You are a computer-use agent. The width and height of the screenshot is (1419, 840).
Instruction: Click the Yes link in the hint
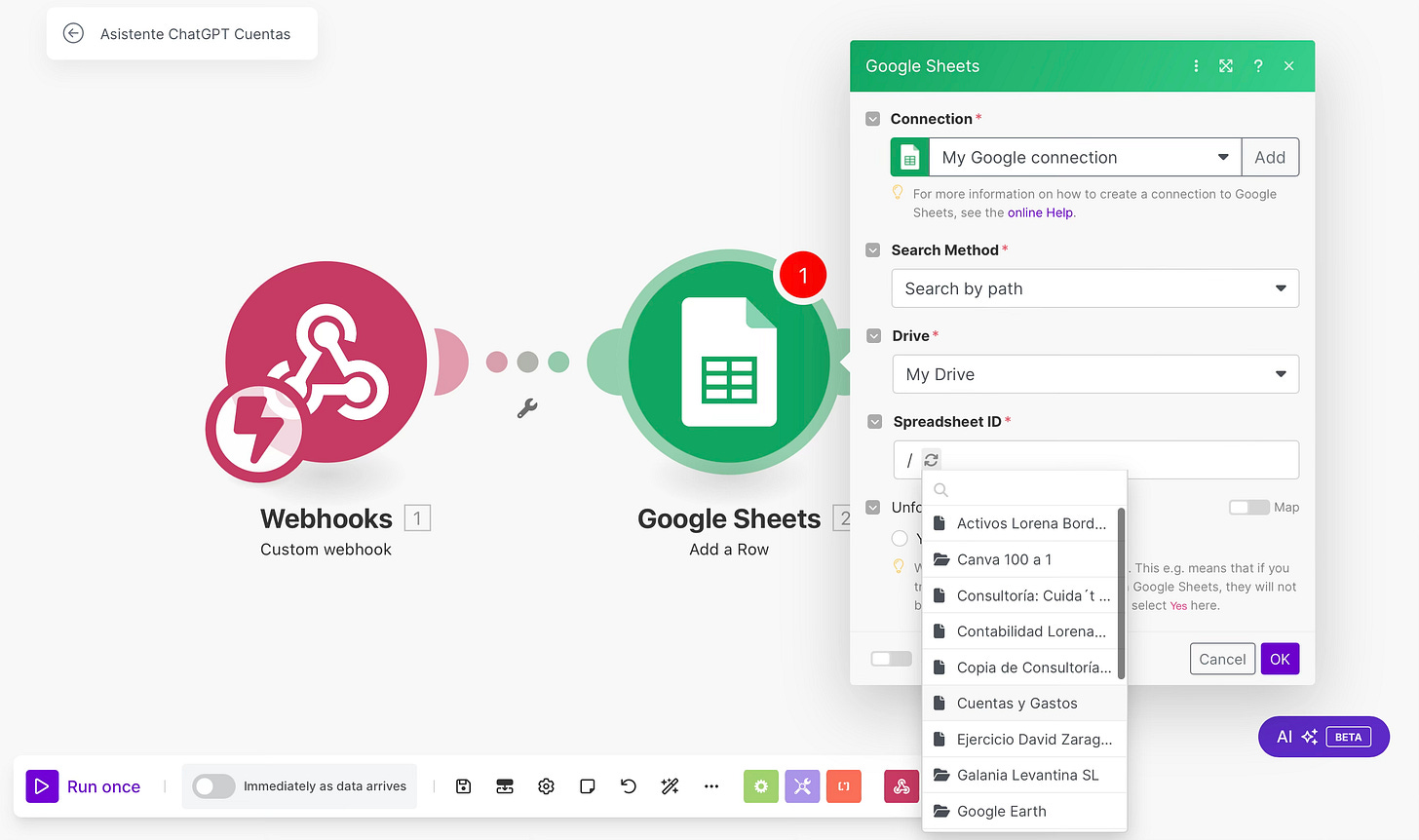point(1178,605)
